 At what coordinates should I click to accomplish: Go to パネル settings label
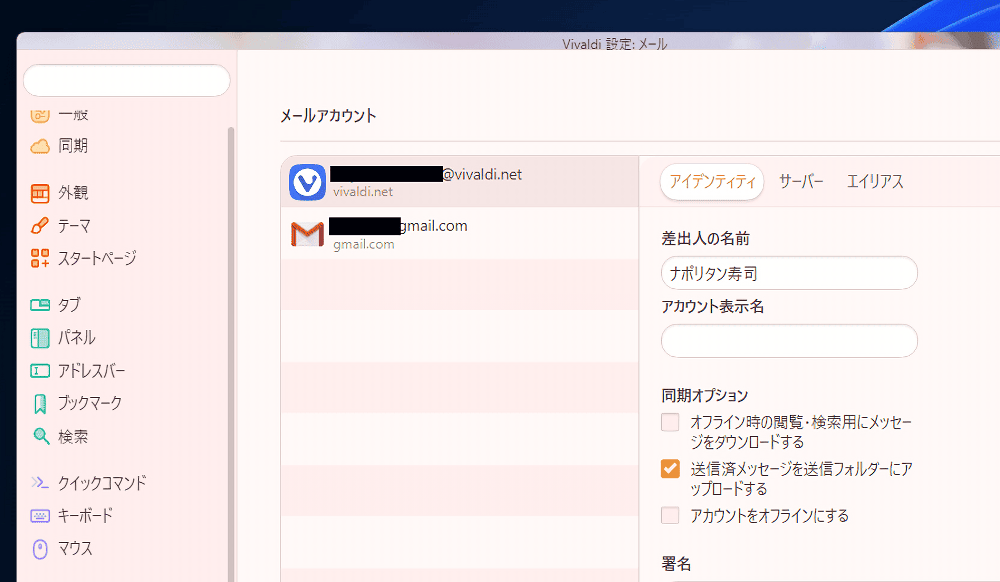(77, 337)
